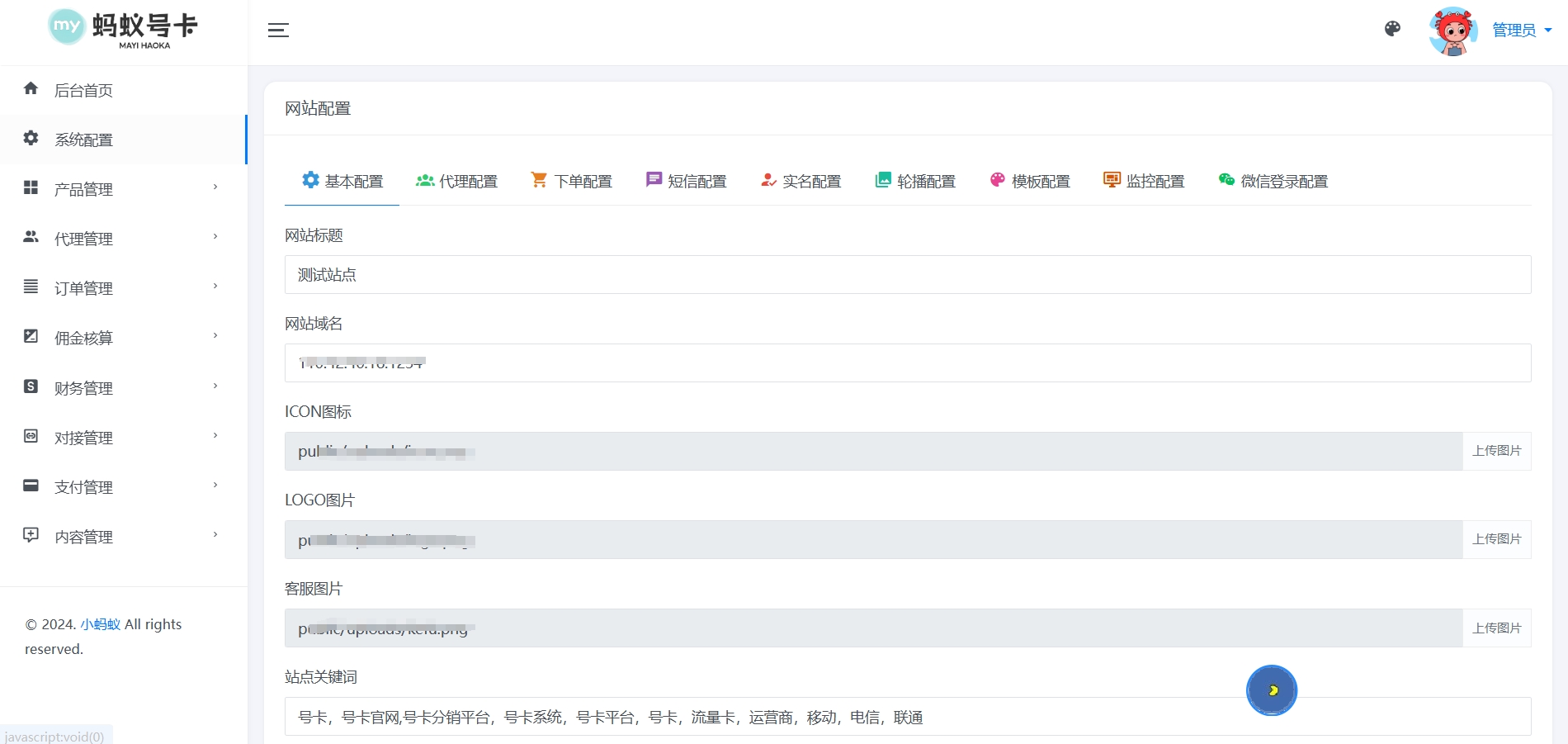The width and height of the screenshot is (1568, 744).
Task: Expand the 代理管理 menu chevron
Action: click(215, 238)
